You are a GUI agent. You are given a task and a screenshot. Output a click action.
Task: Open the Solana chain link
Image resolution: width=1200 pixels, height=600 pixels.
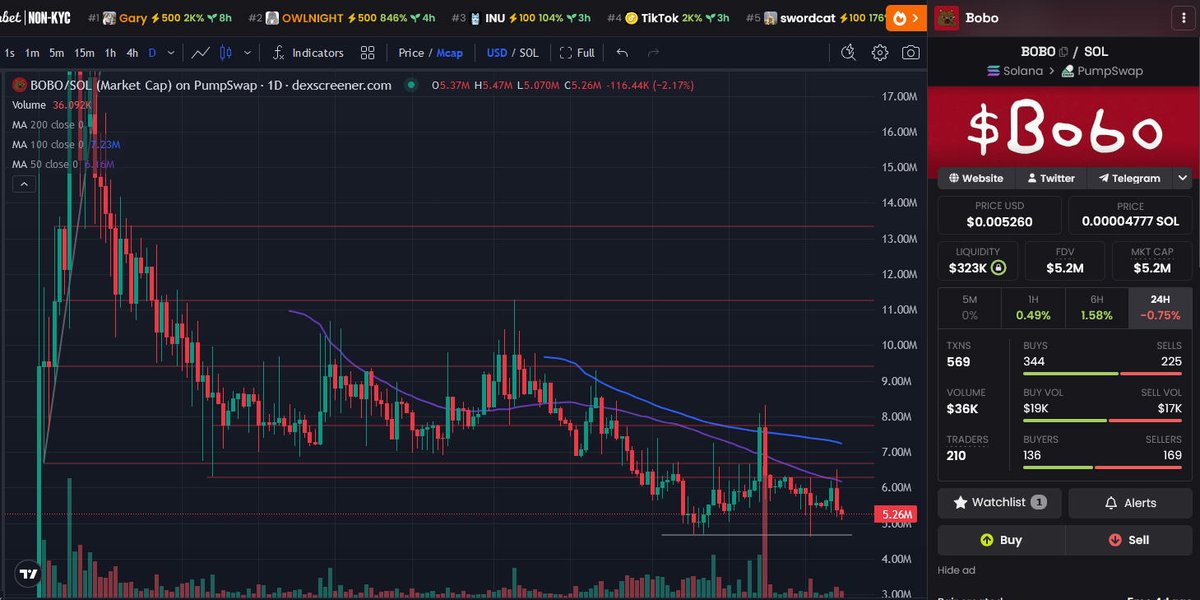(x=1014, y=71)
